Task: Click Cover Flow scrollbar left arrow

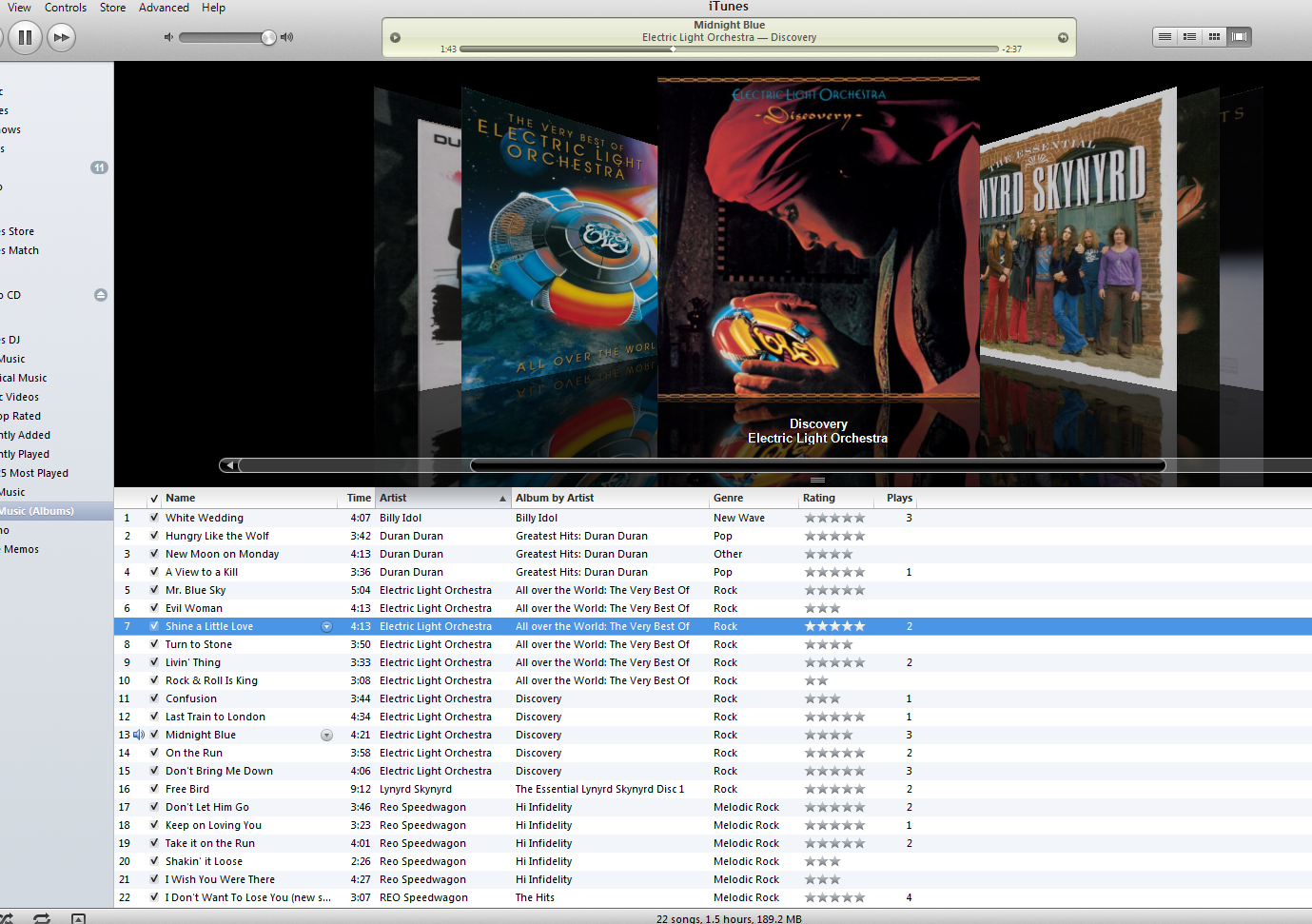Action: pos(228,465)
